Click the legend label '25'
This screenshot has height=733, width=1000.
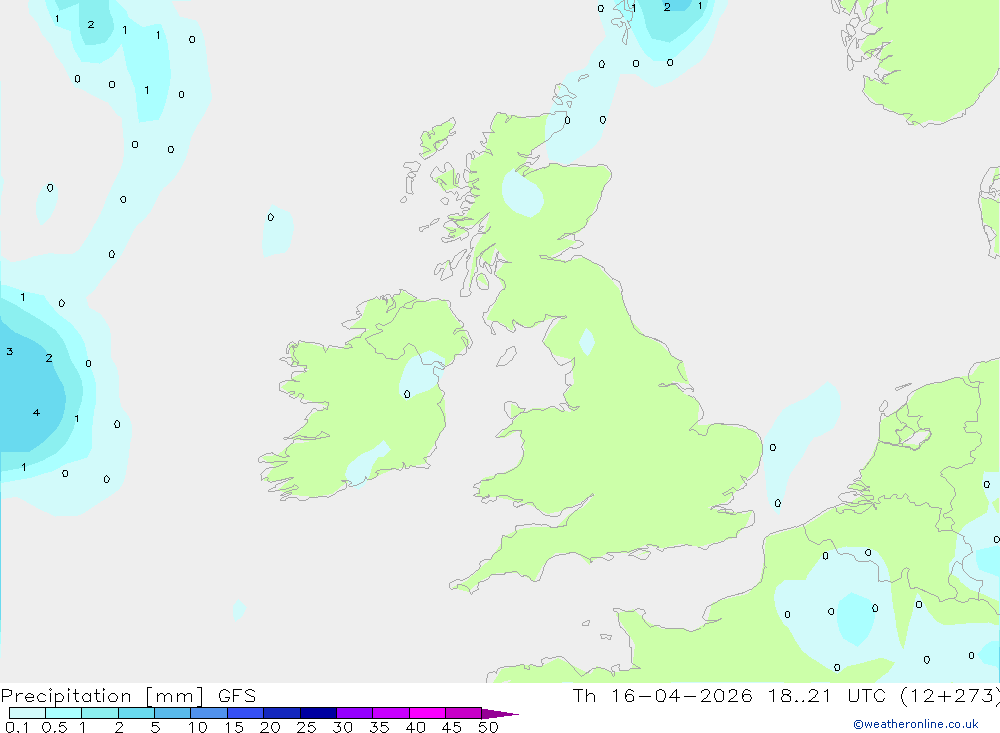[x=306, y=727]
